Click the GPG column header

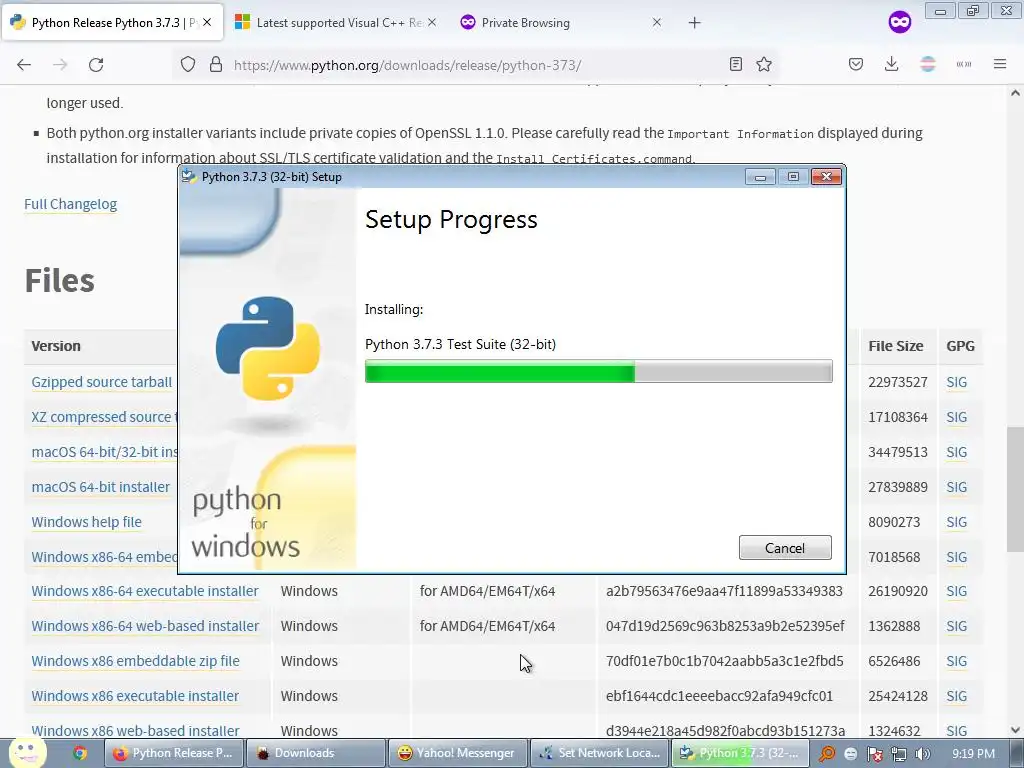coord(960,346)
